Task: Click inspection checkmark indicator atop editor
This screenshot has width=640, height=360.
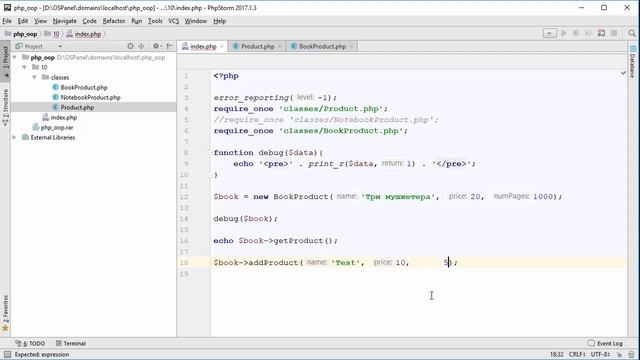Action: [x=623, y=73]
